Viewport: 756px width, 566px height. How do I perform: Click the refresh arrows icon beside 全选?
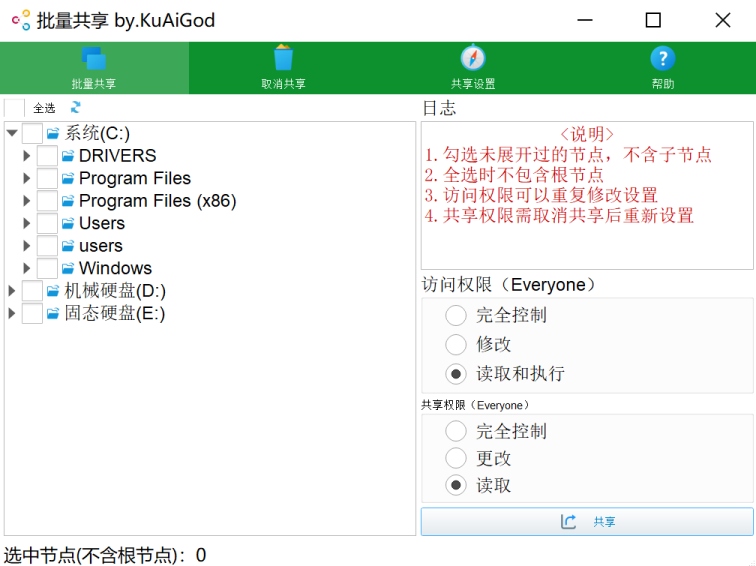click(x=75, y=108)
